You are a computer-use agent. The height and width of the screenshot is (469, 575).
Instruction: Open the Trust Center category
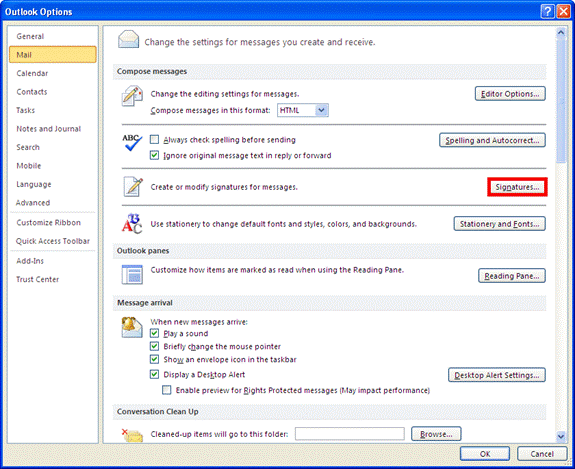coord(52,279)
